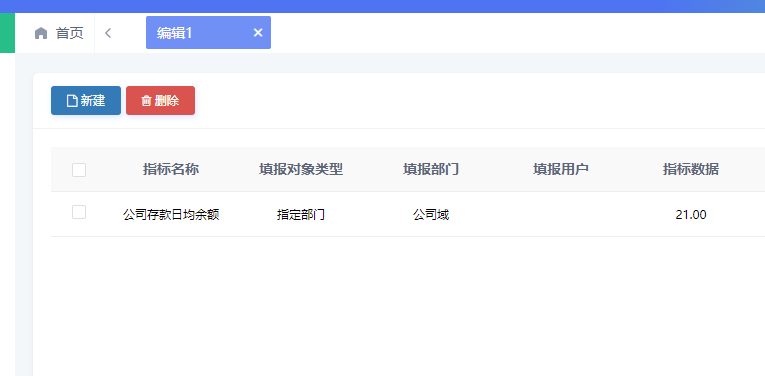The image size is (765, 376).
Task: Click the 指标名称 column header
Action: point(171,169)
